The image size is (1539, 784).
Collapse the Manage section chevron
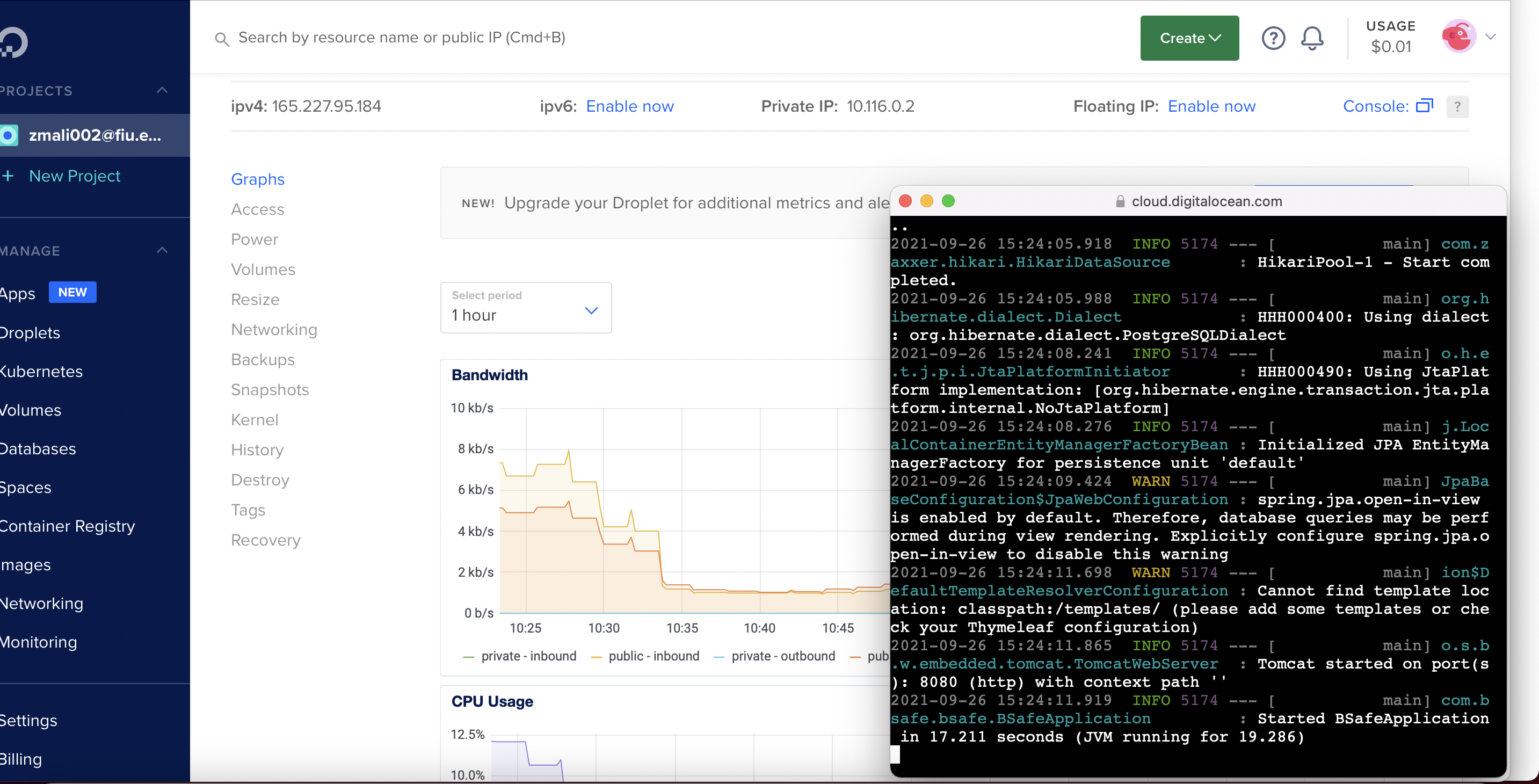(x=162, y=250)
